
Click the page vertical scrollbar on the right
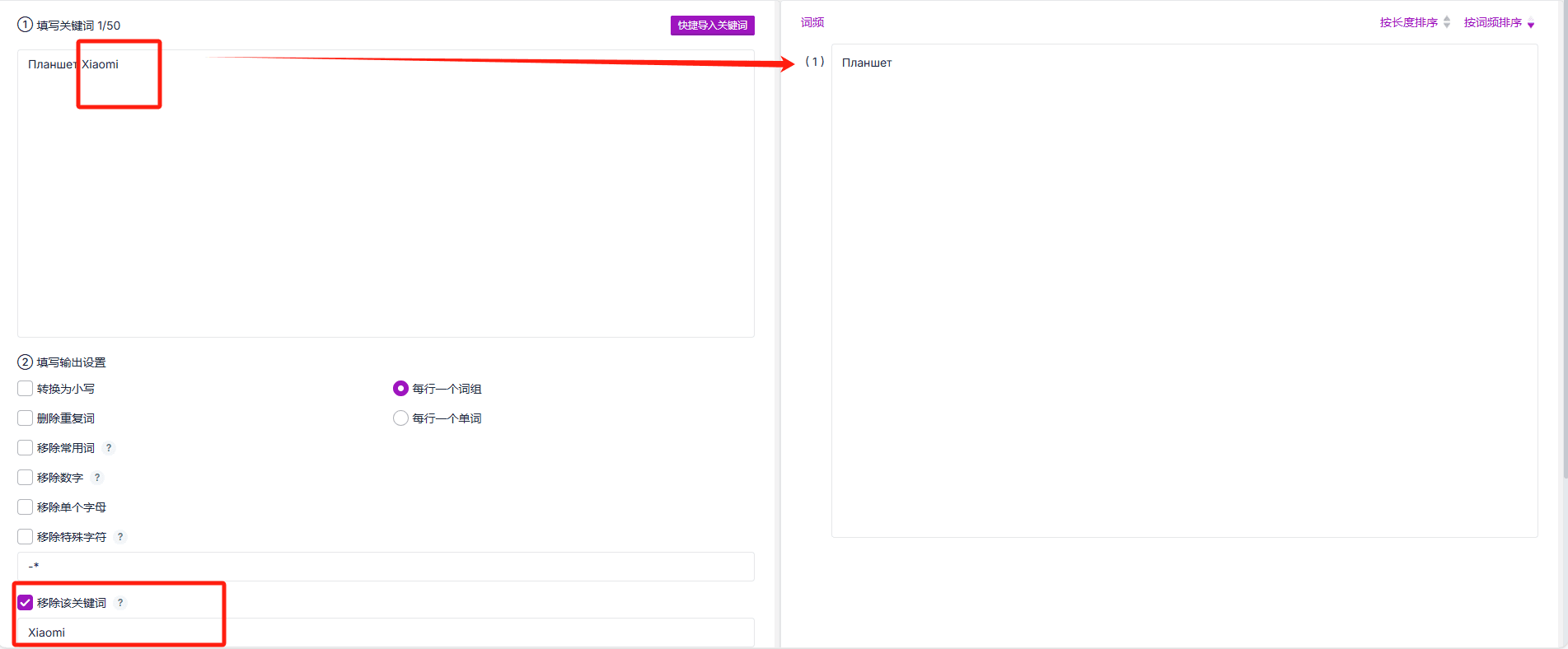tap(1565, 239)
